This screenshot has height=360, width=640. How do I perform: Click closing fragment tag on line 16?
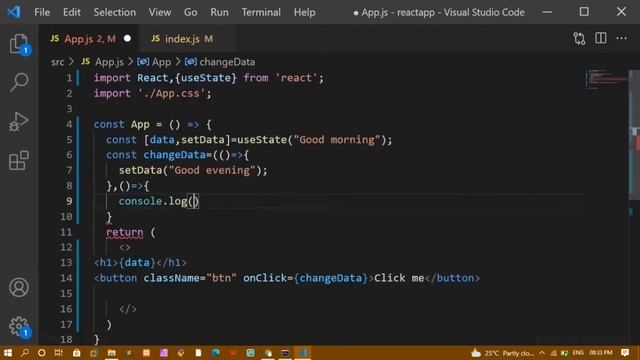[128, 309]
